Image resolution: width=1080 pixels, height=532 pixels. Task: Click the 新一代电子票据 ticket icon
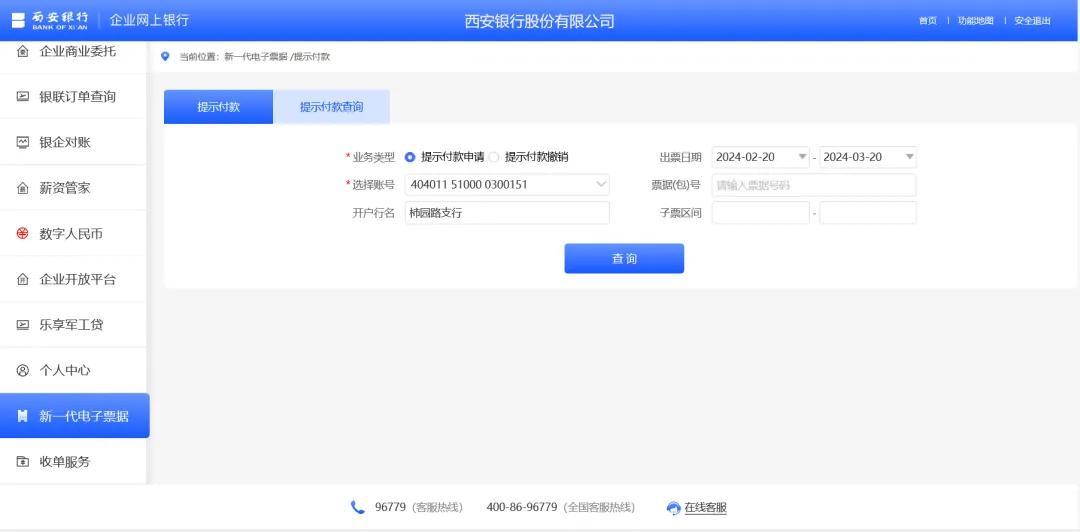[x=23, y=416]
